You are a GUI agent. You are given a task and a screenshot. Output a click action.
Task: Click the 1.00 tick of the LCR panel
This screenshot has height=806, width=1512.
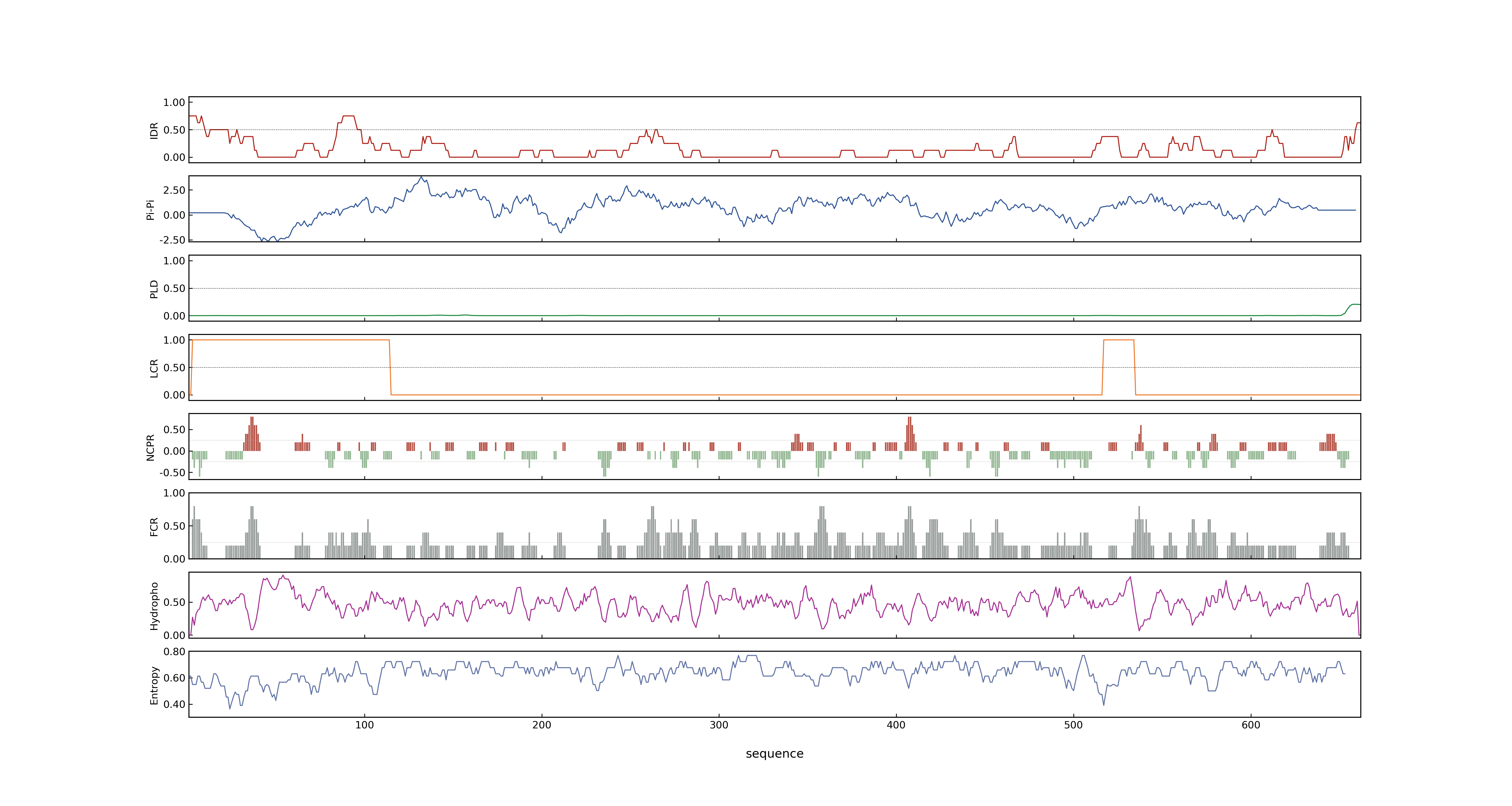[174, 340]
